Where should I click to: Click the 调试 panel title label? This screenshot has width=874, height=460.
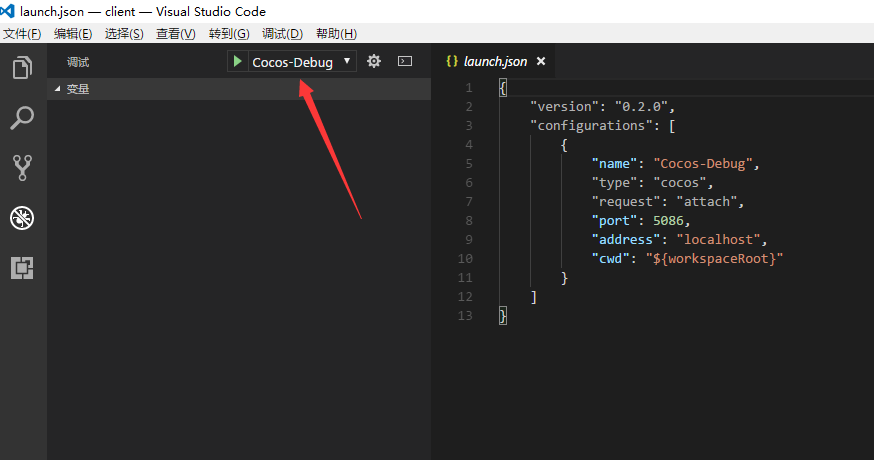(x=78, y=62)
